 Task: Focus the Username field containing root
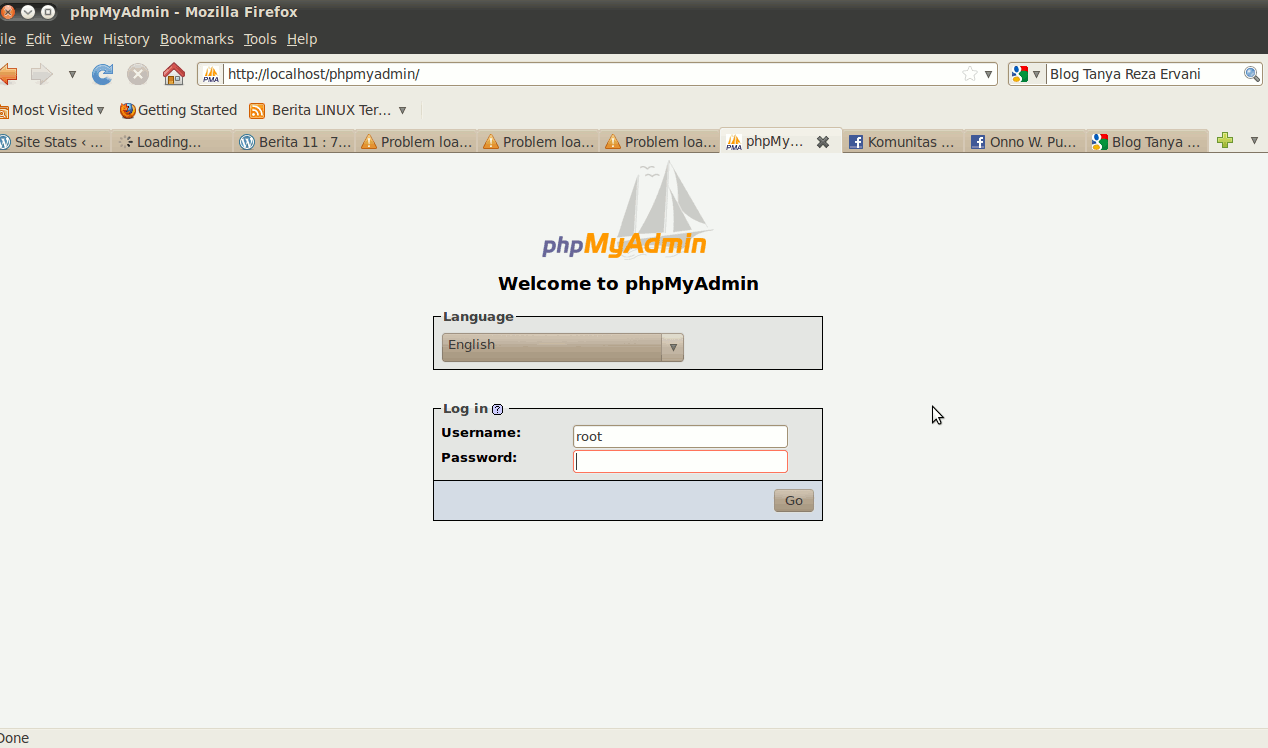[x=680, y=436]
